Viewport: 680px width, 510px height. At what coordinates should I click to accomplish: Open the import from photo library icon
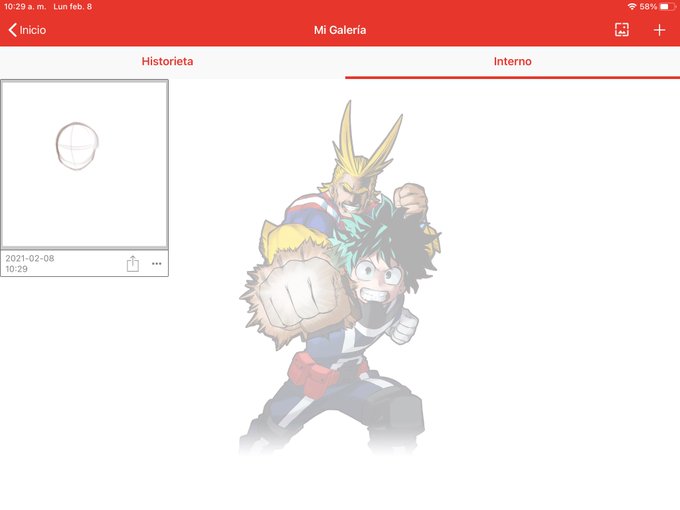[621, 29]
